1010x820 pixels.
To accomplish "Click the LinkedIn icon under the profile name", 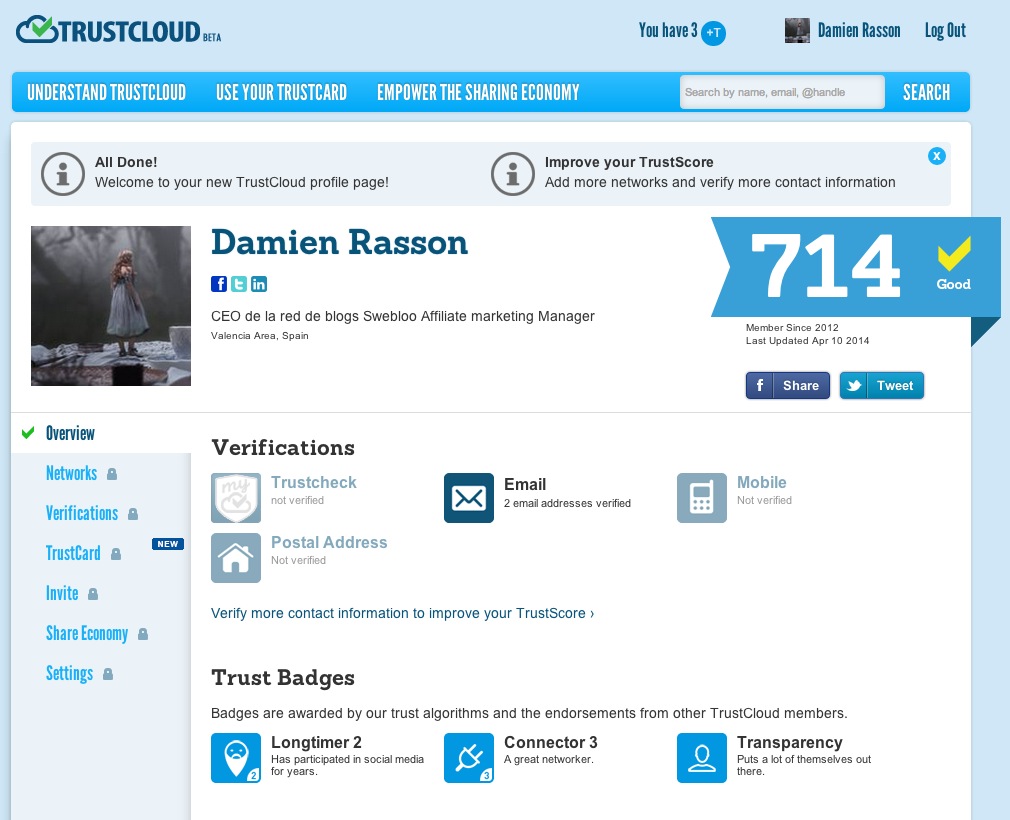I will pyautogui.click(x=259, y=284).
